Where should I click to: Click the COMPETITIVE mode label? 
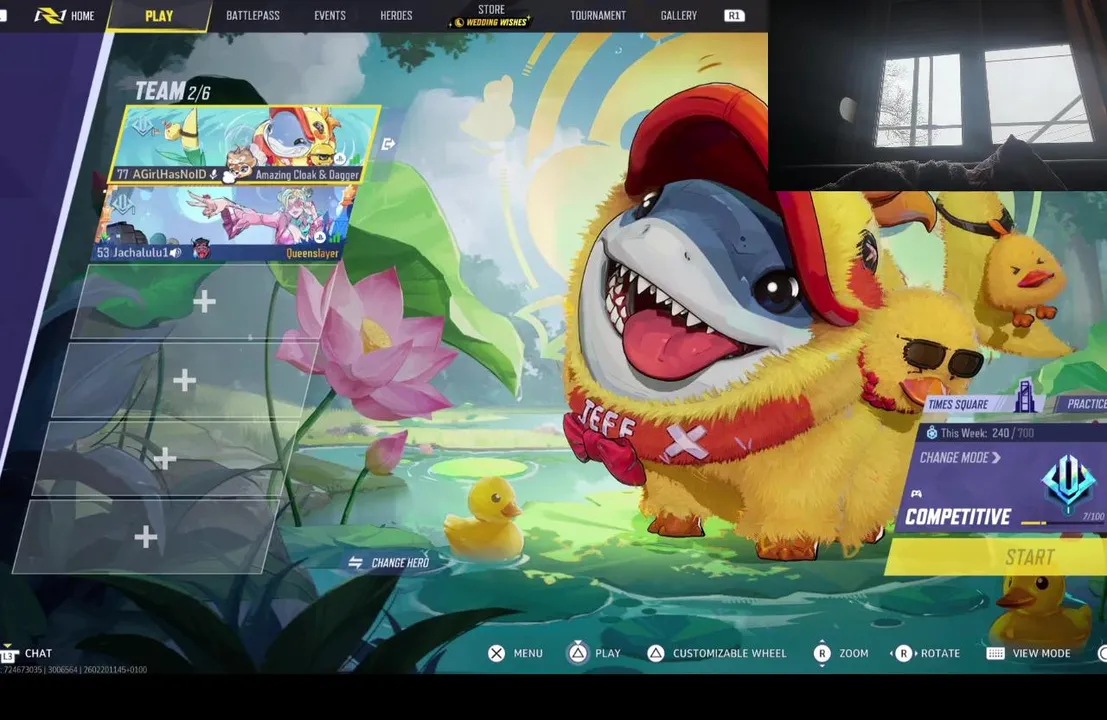click(958, 517)
